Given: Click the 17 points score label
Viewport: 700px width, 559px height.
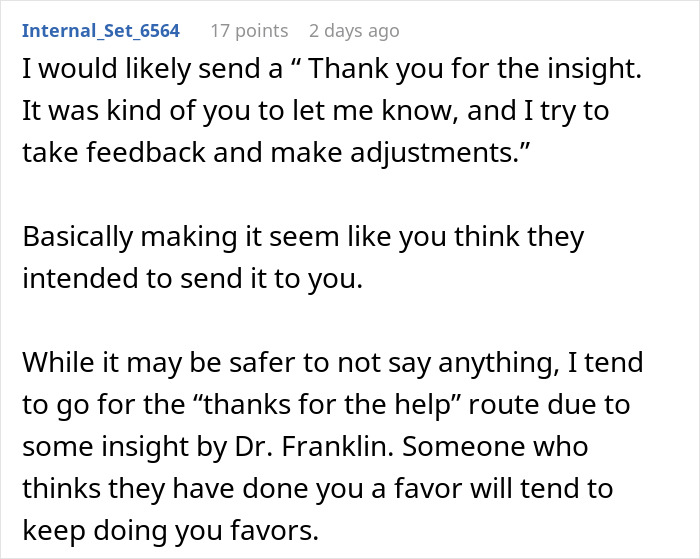Looking at the screenshot, I should [249, 30].
